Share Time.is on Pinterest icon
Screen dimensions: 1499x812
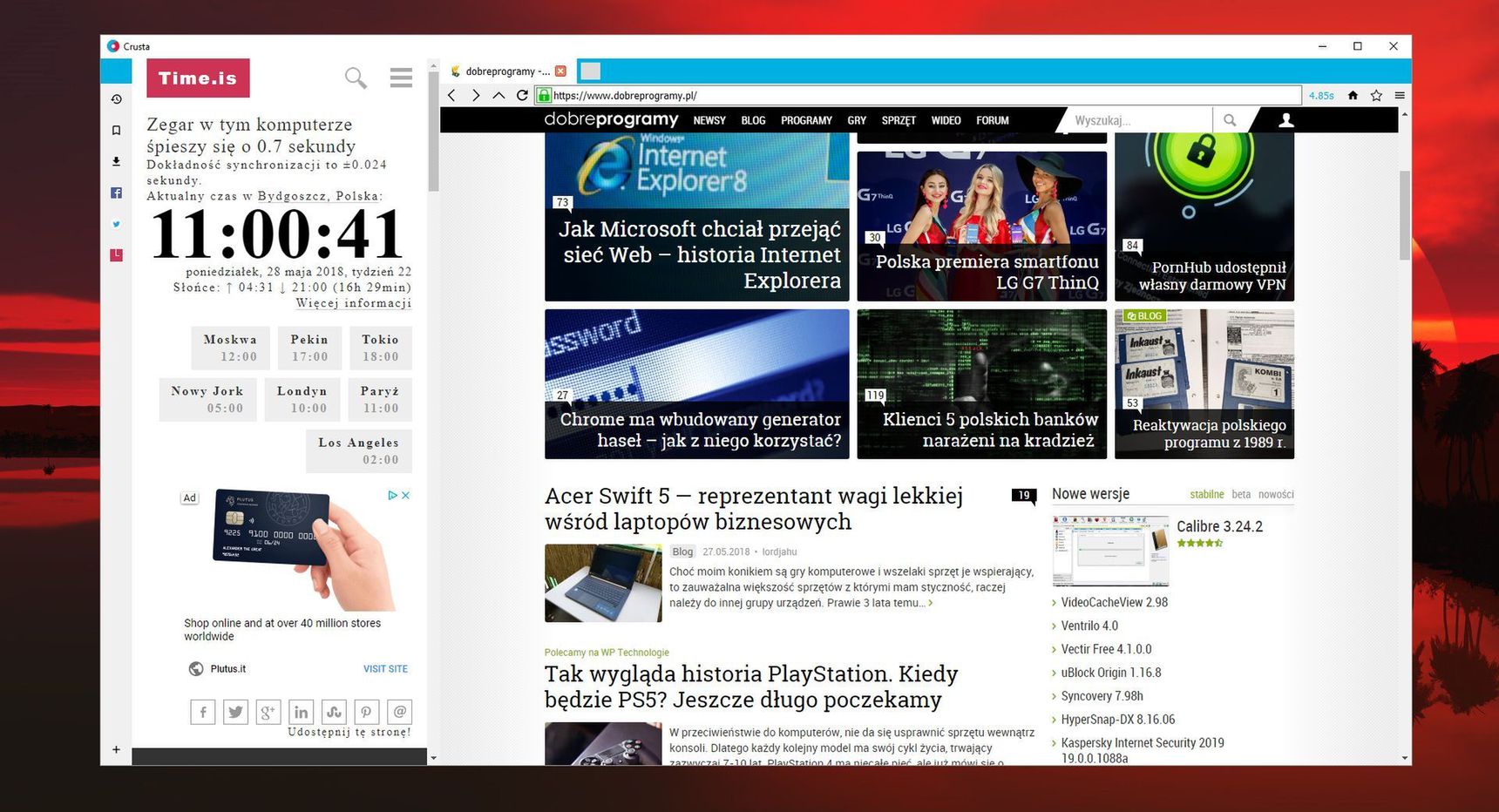366,712
